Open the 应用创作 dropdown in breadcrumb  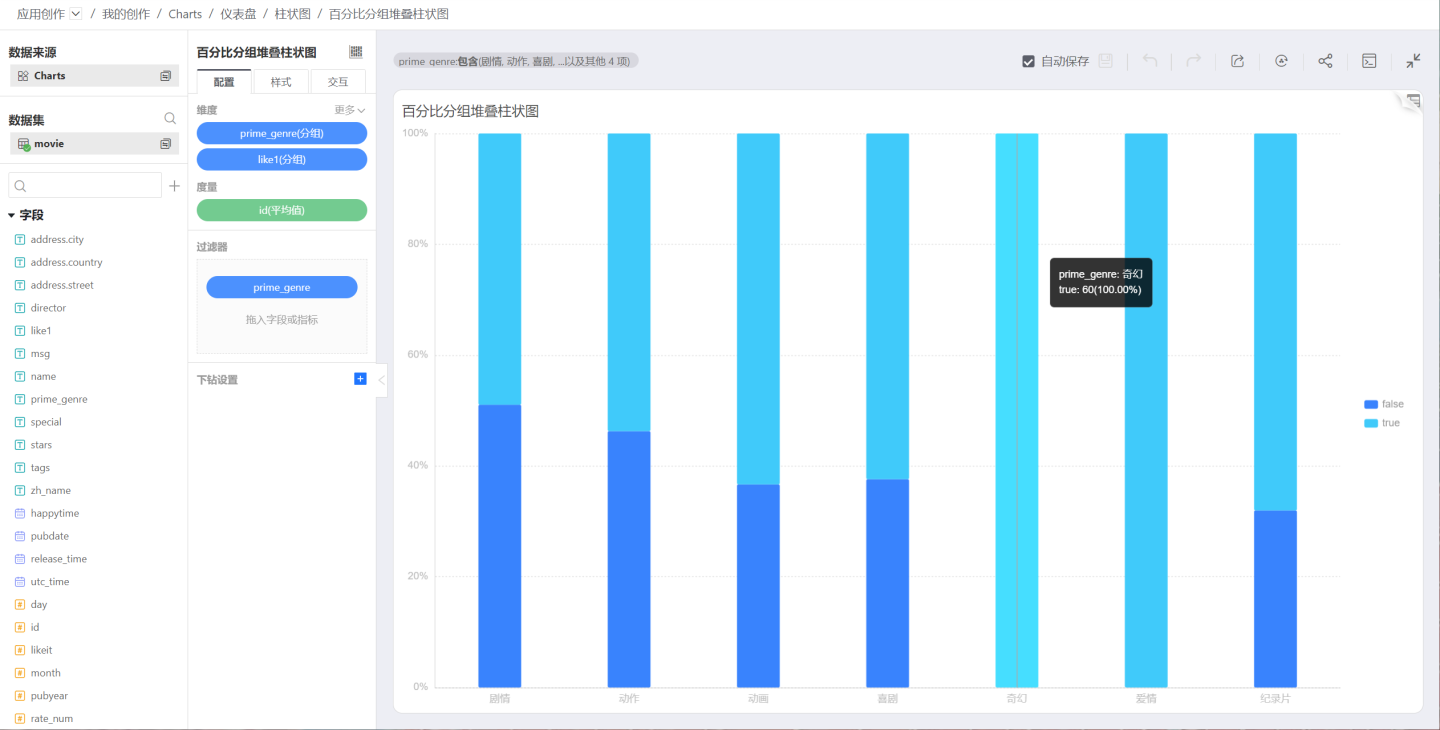pos(76,14)
